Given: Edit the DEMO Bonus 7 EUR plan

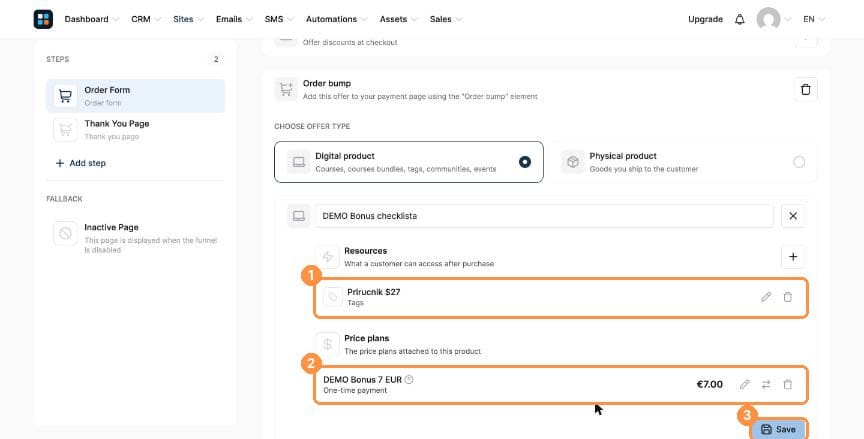Looking at the screenshot, I should [744, 384].
